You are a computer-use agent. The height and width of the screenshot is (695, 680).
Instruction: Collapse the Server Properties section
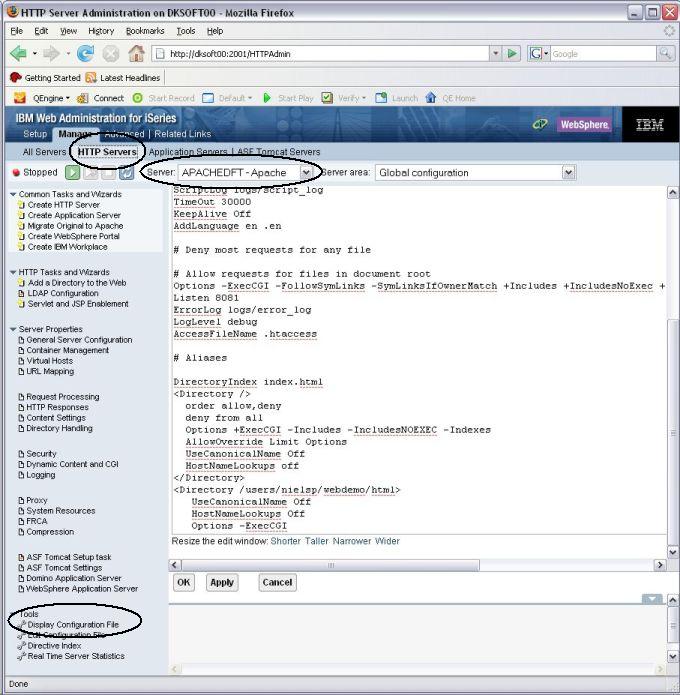point(13,329)
